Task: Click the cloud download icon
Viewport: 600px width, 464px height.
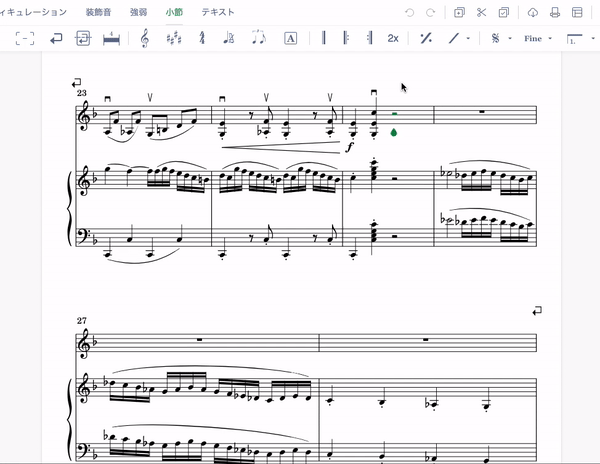Action: pyautogui.click(x=533, y=13)
